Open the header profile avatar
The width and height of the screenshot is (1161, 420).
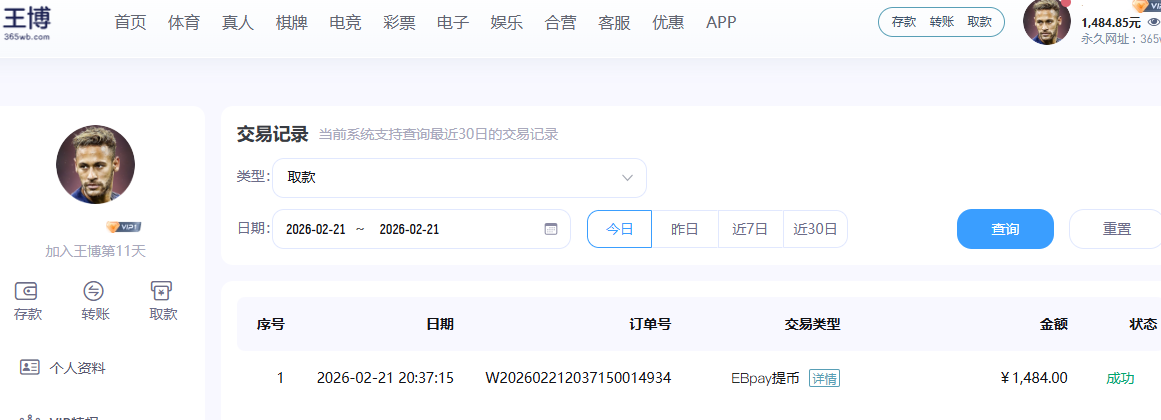tap(1046, 22)
